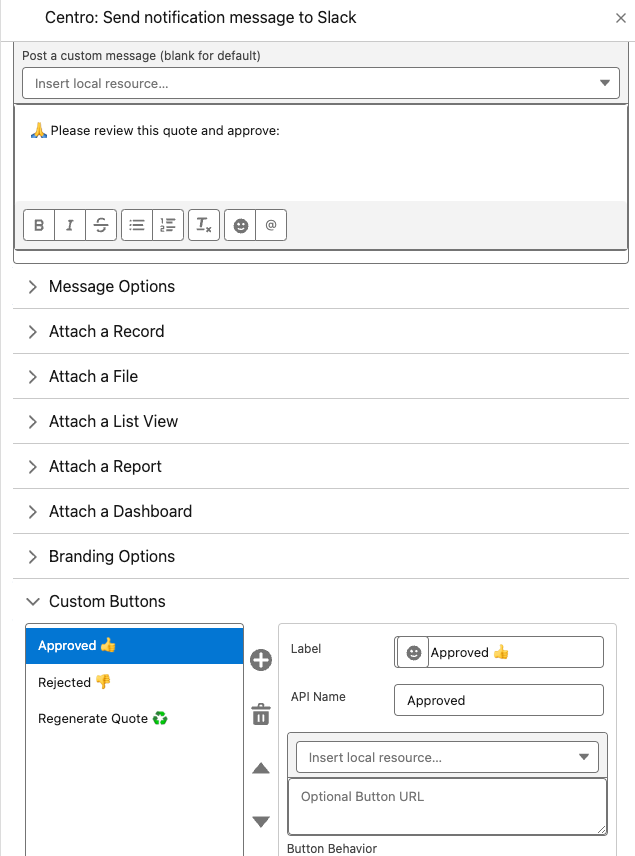Insert a bulleted list in message
This screenshot has height=856, width=635.
[x=137, y=225]
